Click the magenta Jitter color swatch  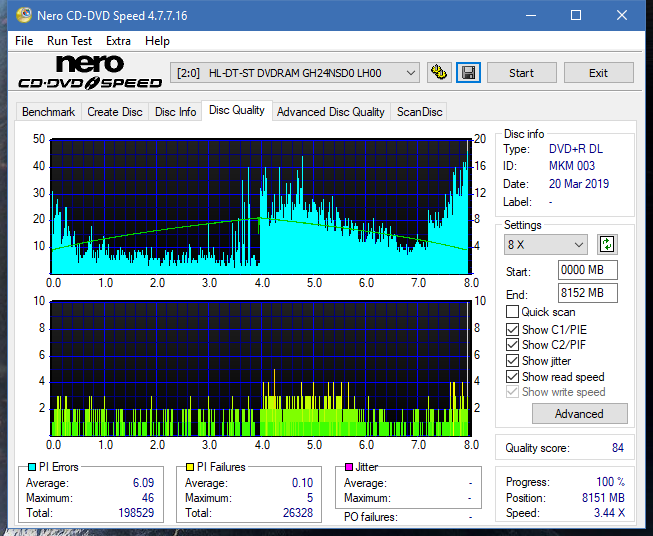349,467
